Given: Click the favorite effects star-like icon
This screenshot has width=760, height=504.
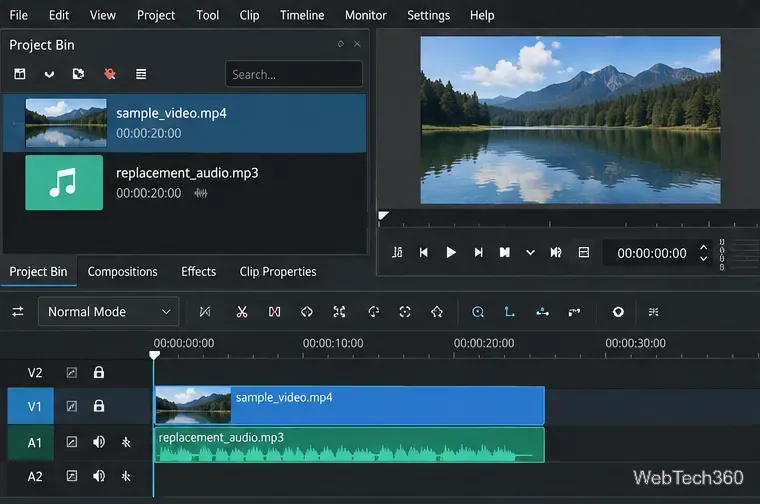Looking at the screenshot, I should (437, 312).
